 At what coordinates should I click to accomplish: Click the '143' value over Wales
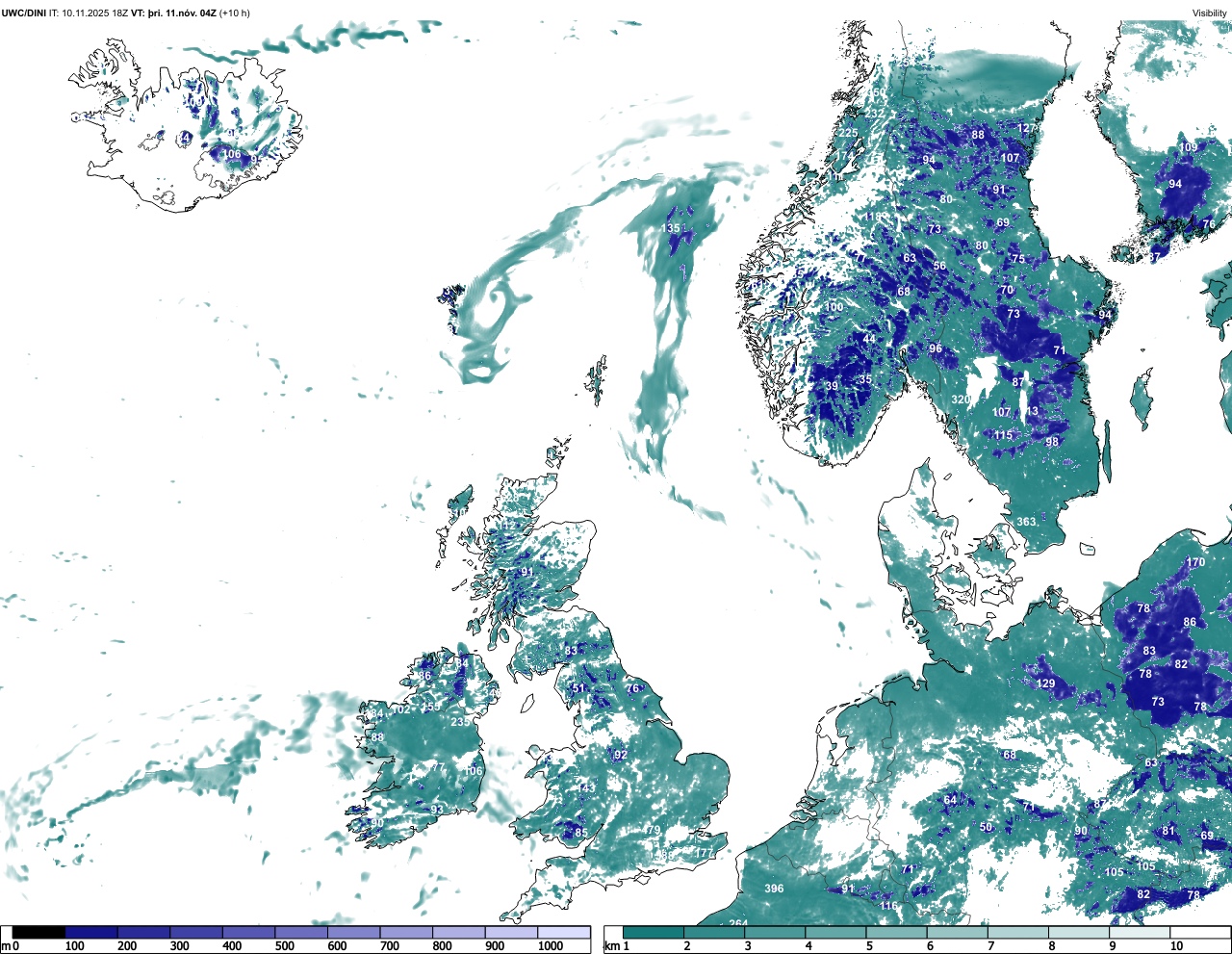(x=585, y=787)
